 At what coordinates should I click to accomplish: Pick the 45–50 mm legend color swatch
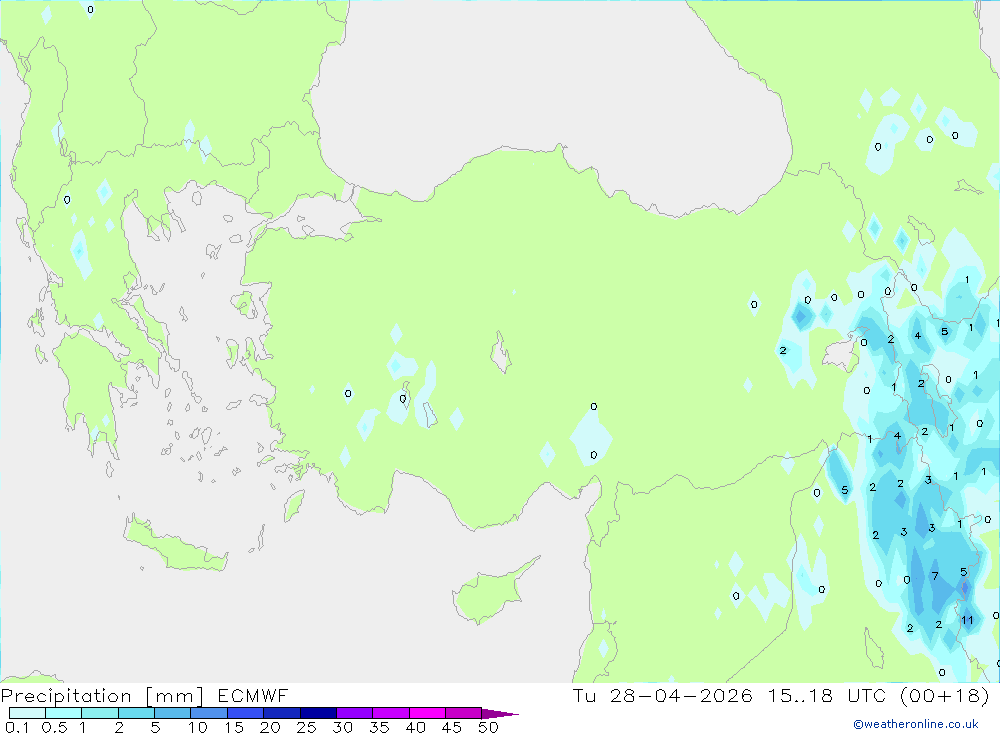[x=463, y=713]
